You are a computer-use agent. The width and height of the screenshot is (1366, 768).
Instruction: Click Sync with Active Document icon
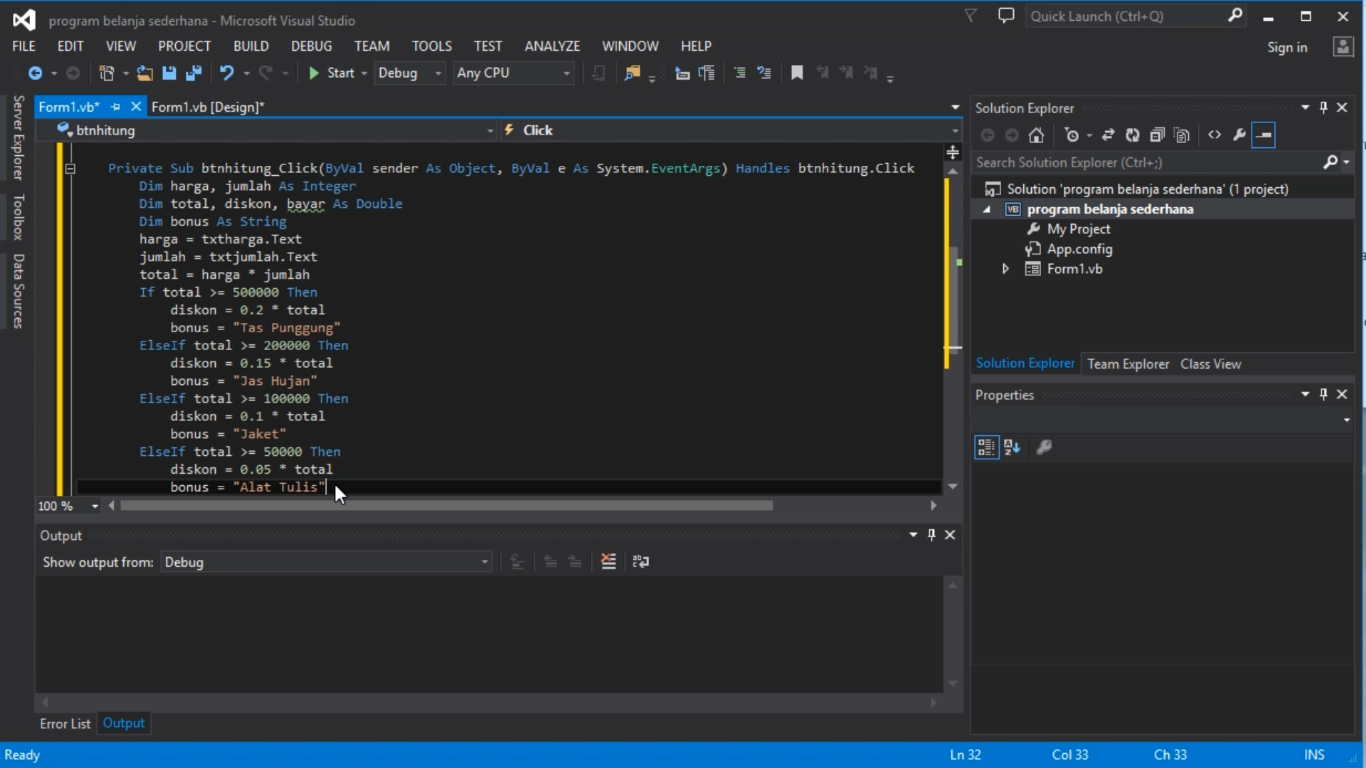click(x=1108, y=135)
